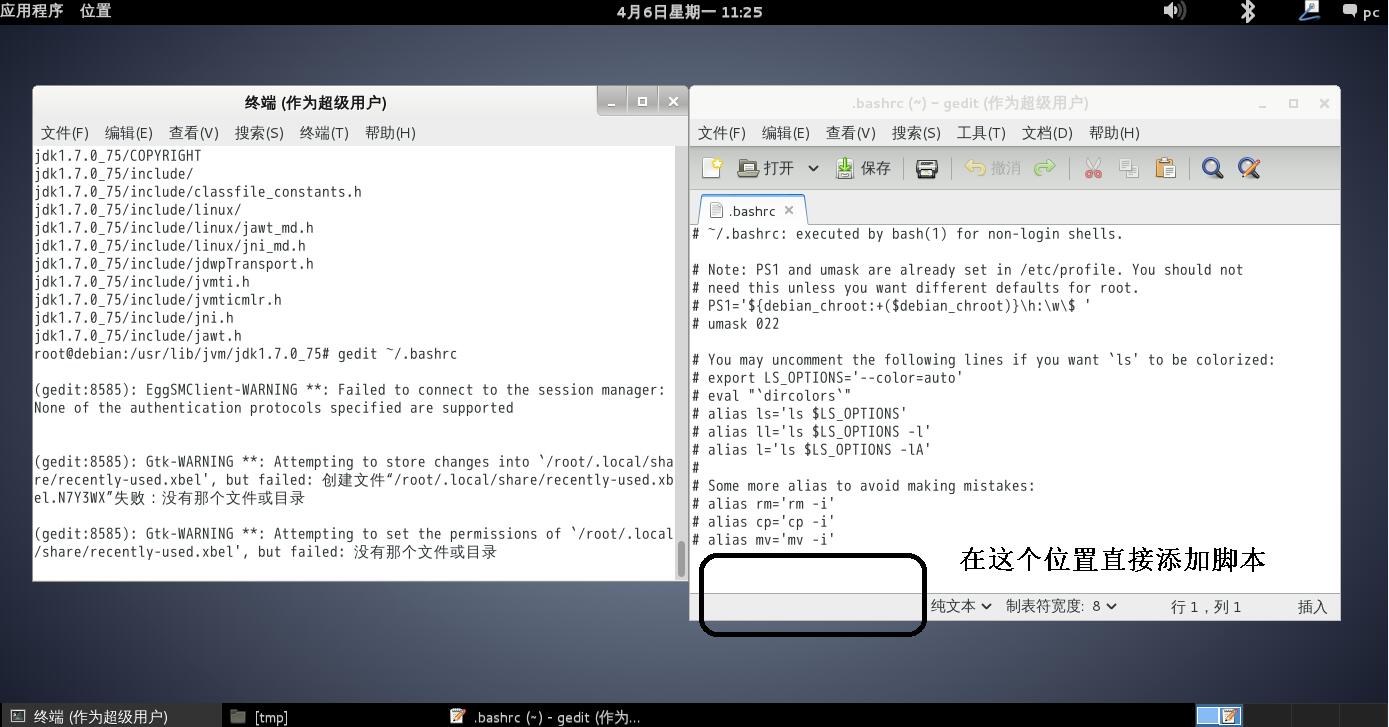Click jdk1.7.0_75/include/jni.h terminal line

(134, 318)
